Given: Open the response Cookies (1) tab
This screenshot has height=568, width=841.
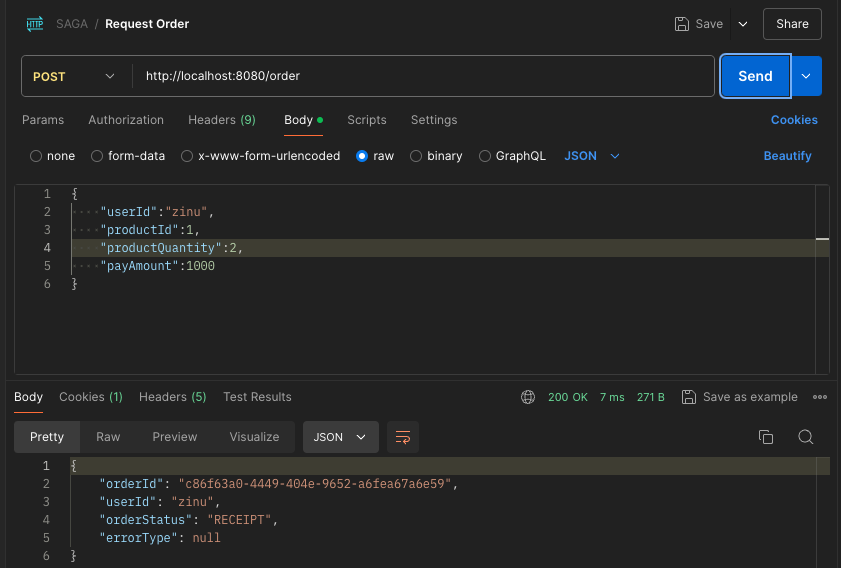Looking at the screenshot, I should [x=91, y=397].
